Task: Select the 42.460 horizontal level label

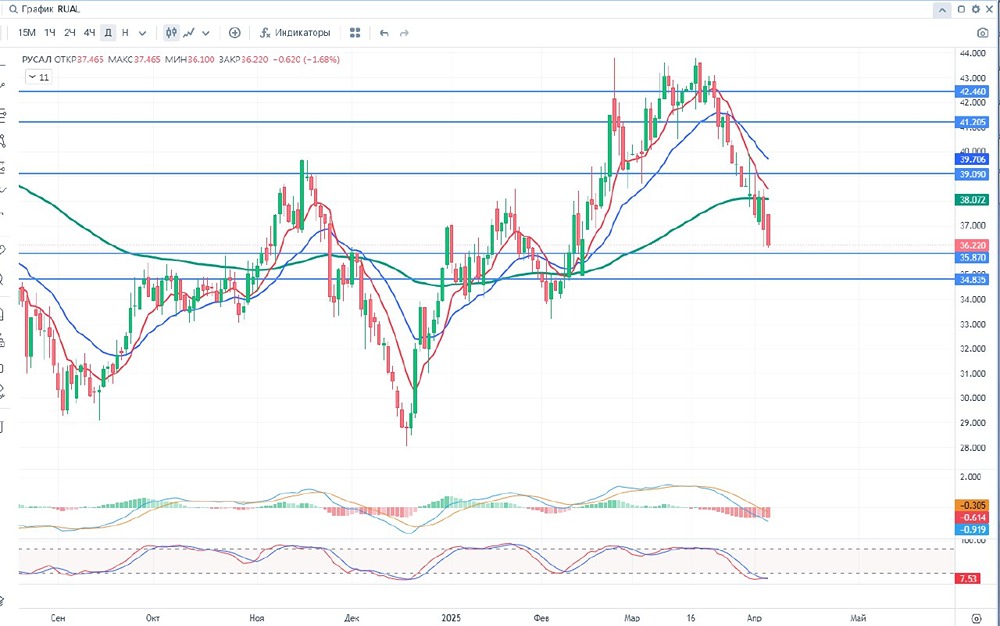Action: click(x=972, y=92)
